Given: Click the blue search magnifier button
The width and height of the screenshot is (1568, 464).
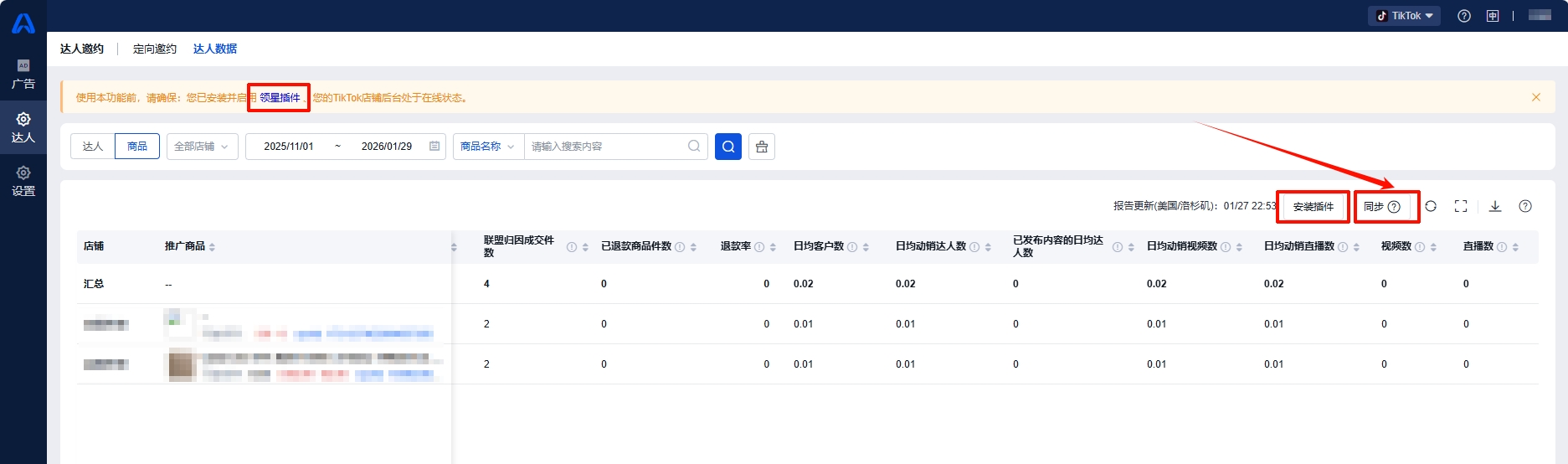Looking at the screenshot, I should tap(727, 147).
